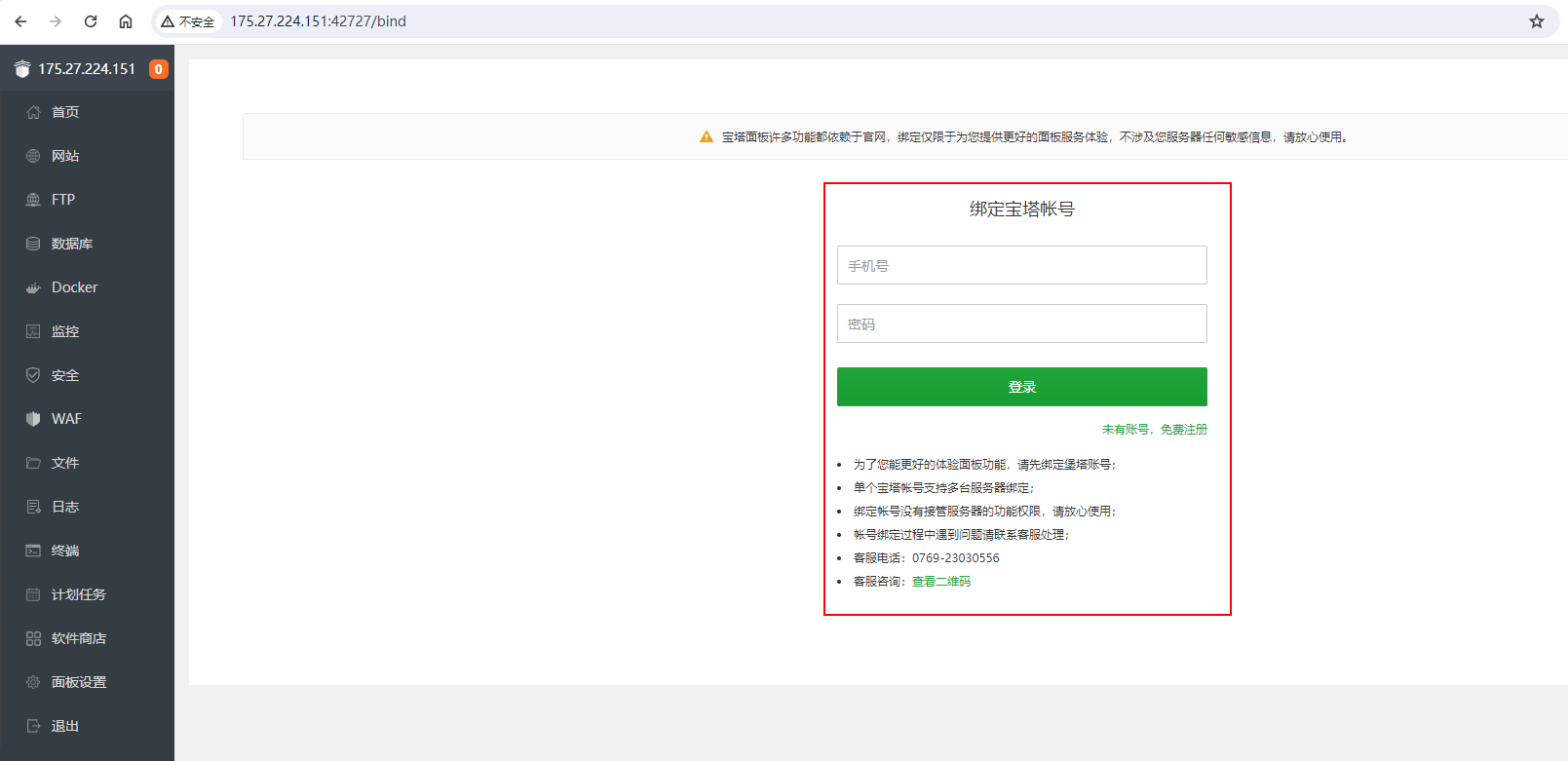The image size is (1568, 761).
Task: Click the 绑定宝塔帐号 heading
Action: (1021, 209)
